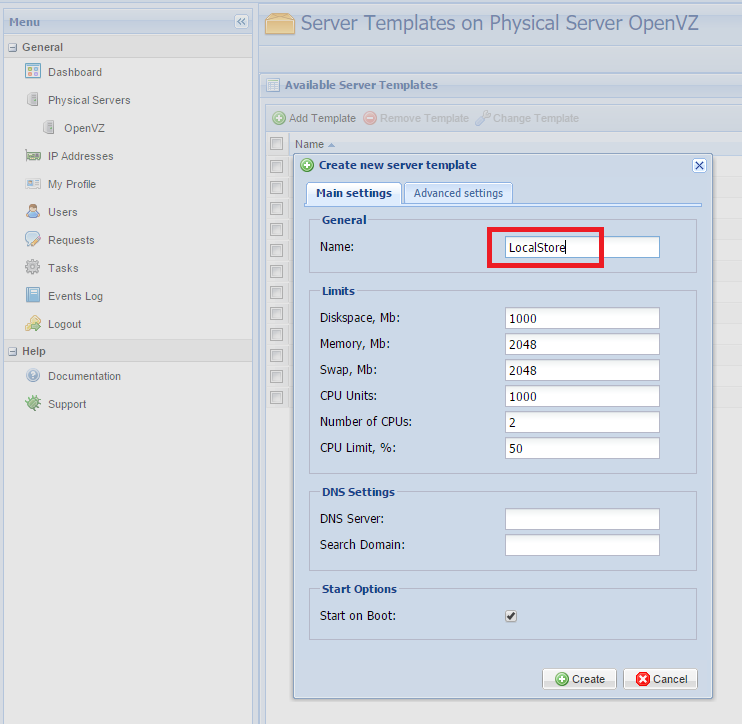742x724 pixels.
Task: Click the Name input field
Action: click(x=582, y=247)
